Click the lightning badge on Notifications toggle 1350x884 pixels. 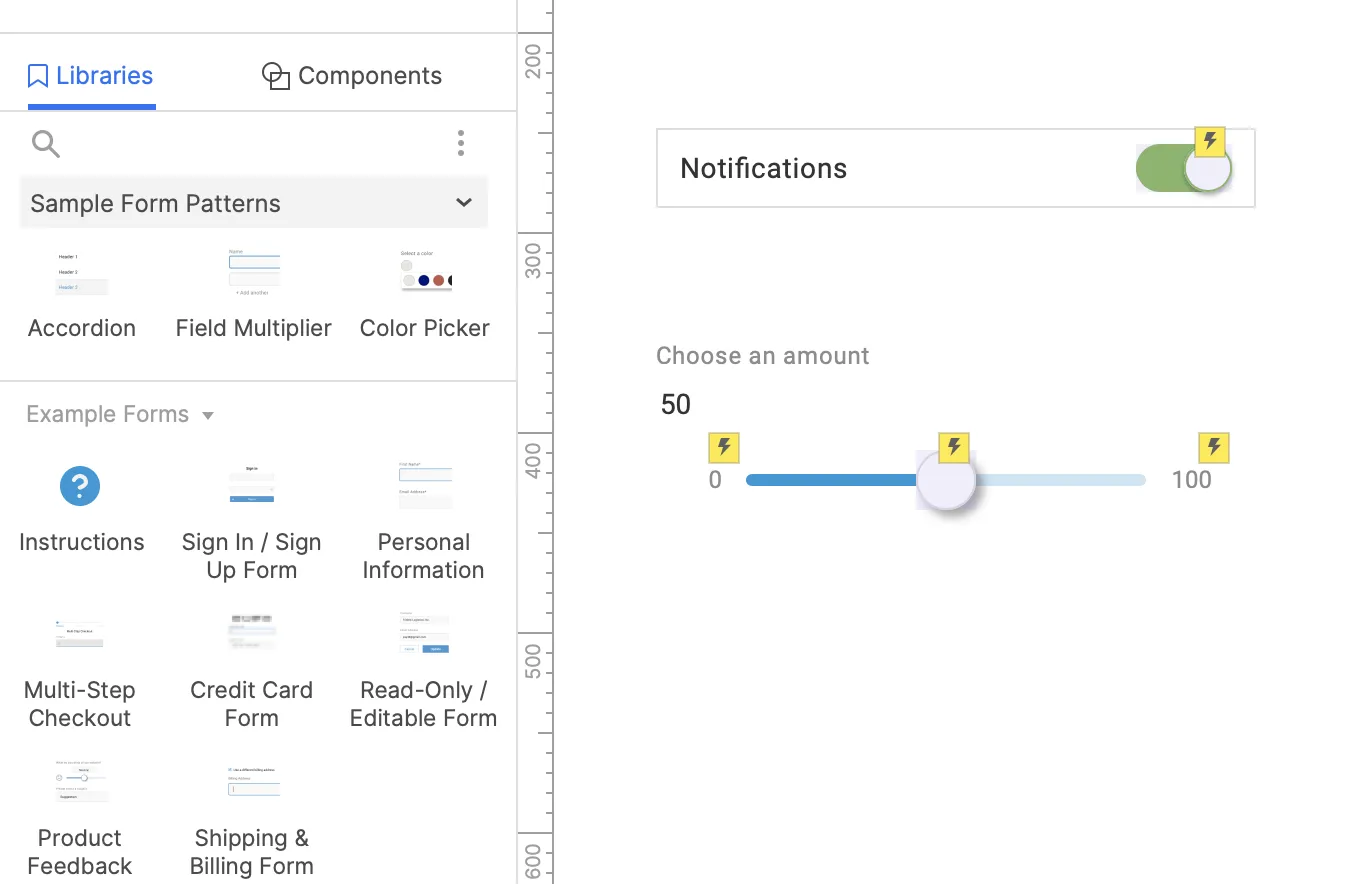(x=1210, y=141)
